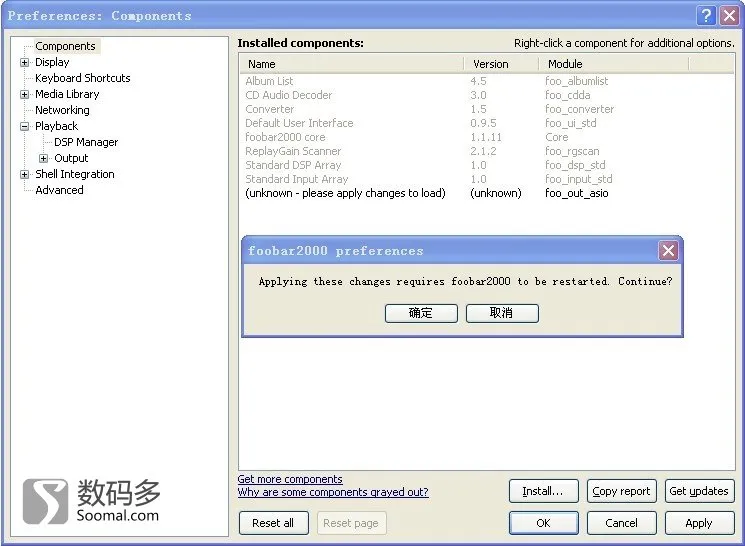
Task: Click the Get updates button
Action: click(699, 491)
